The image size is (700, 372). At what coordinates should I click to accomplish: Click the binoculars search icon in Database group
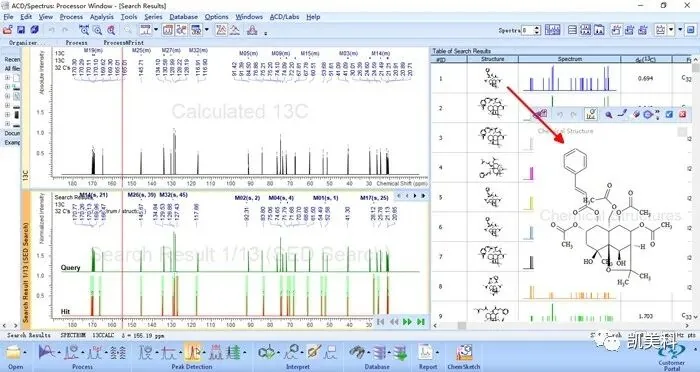[x=357, y=352]
